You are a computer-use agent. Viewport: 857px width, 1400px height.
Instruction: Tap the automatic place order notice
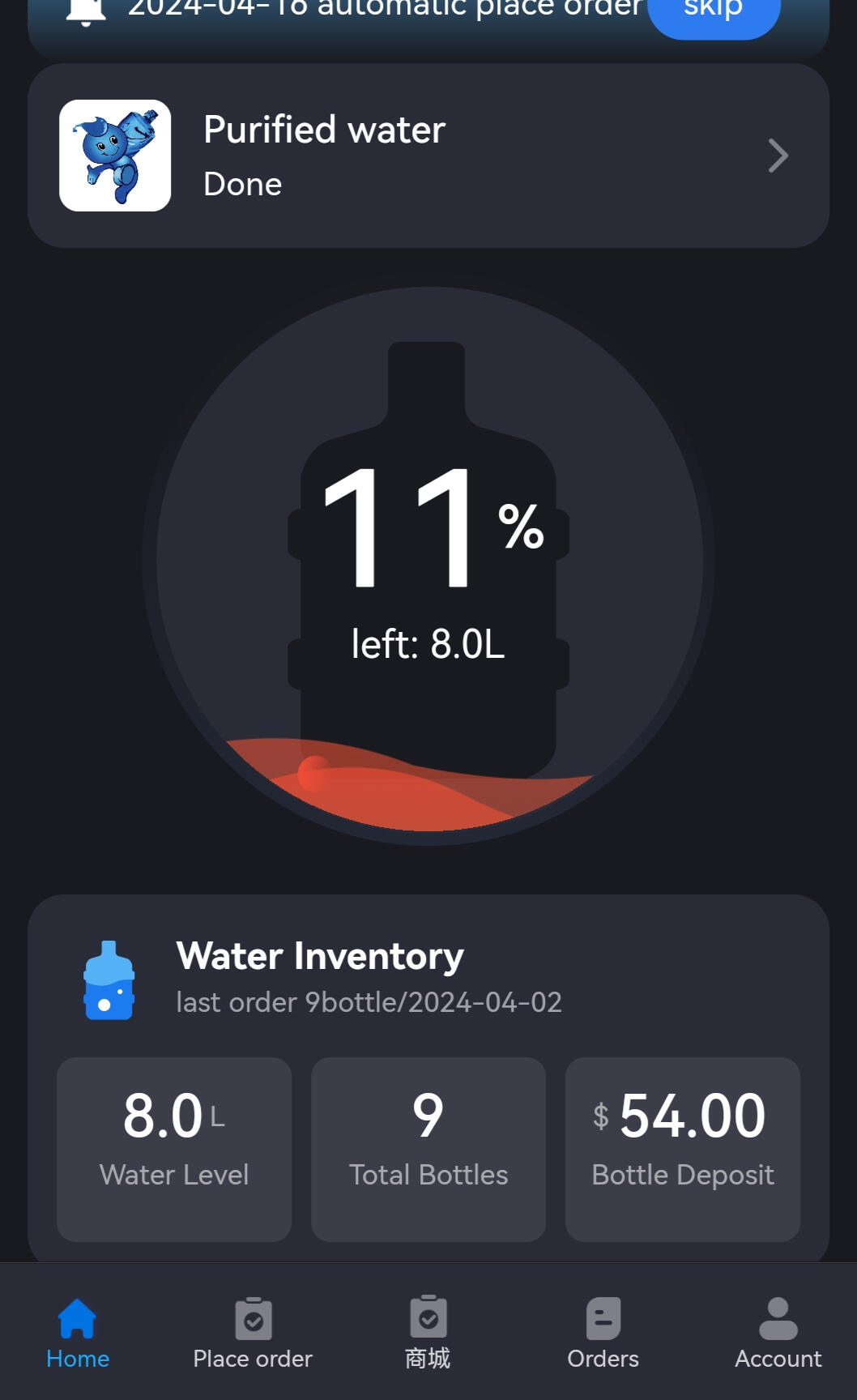click(x=385, y=10)
